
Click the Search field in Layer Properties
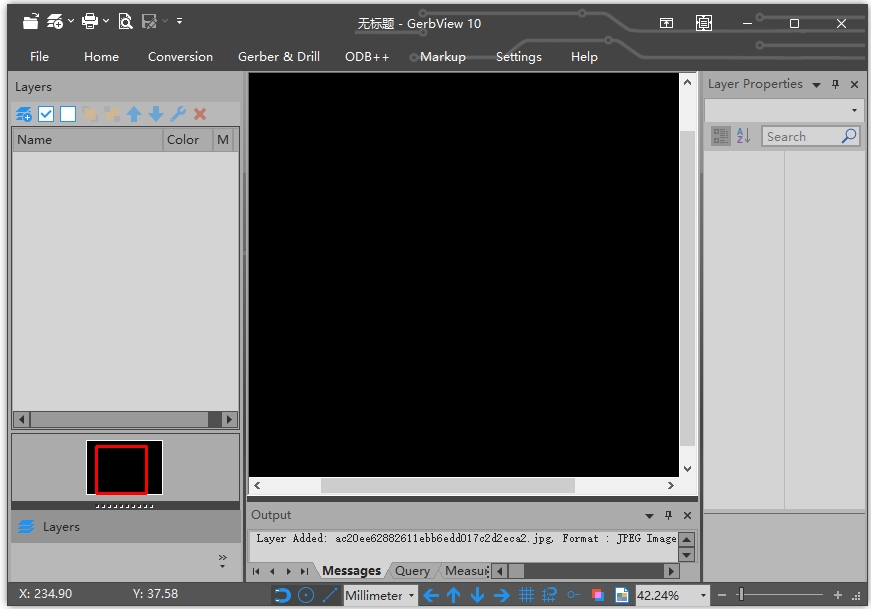(x=801, y=136)
